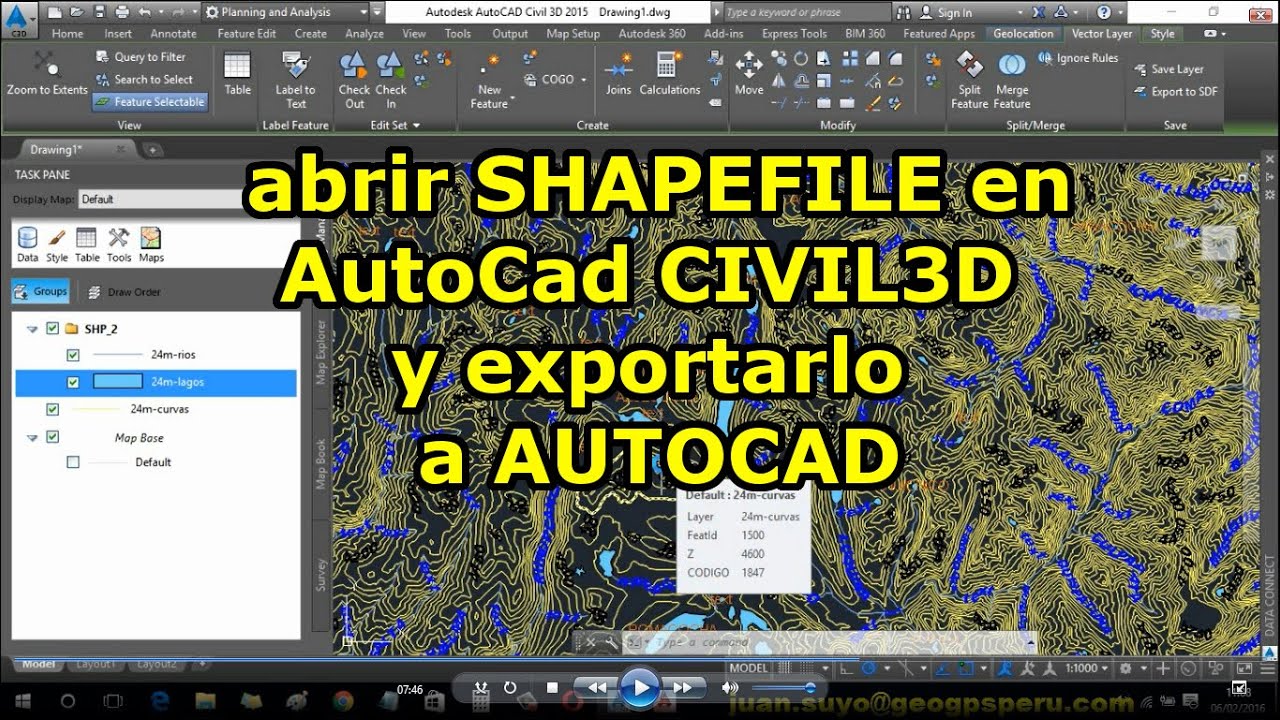
Task: Select the Groups view button
Action: [41, 292]
